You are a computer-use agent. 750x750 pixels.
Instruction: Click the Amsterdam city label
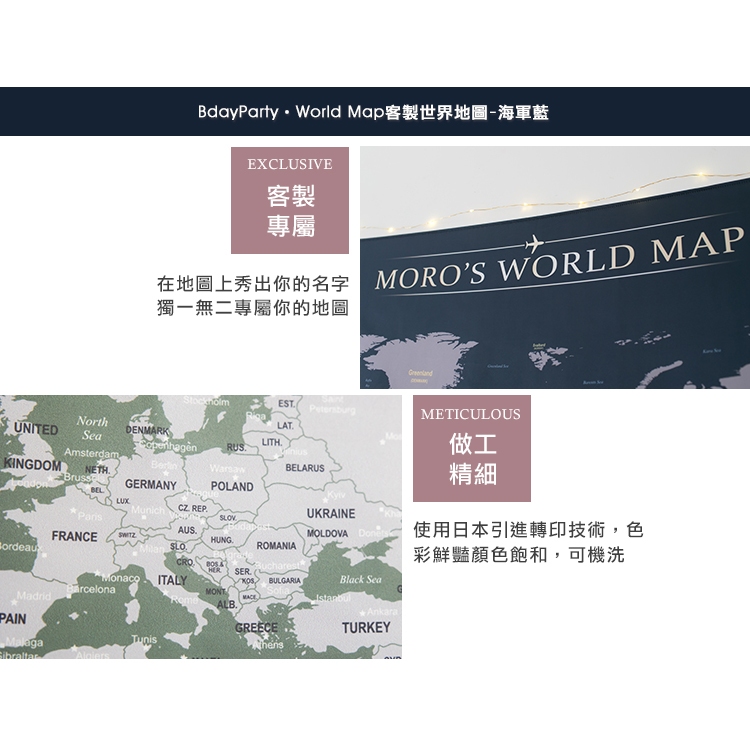click(x=91, y=452)
